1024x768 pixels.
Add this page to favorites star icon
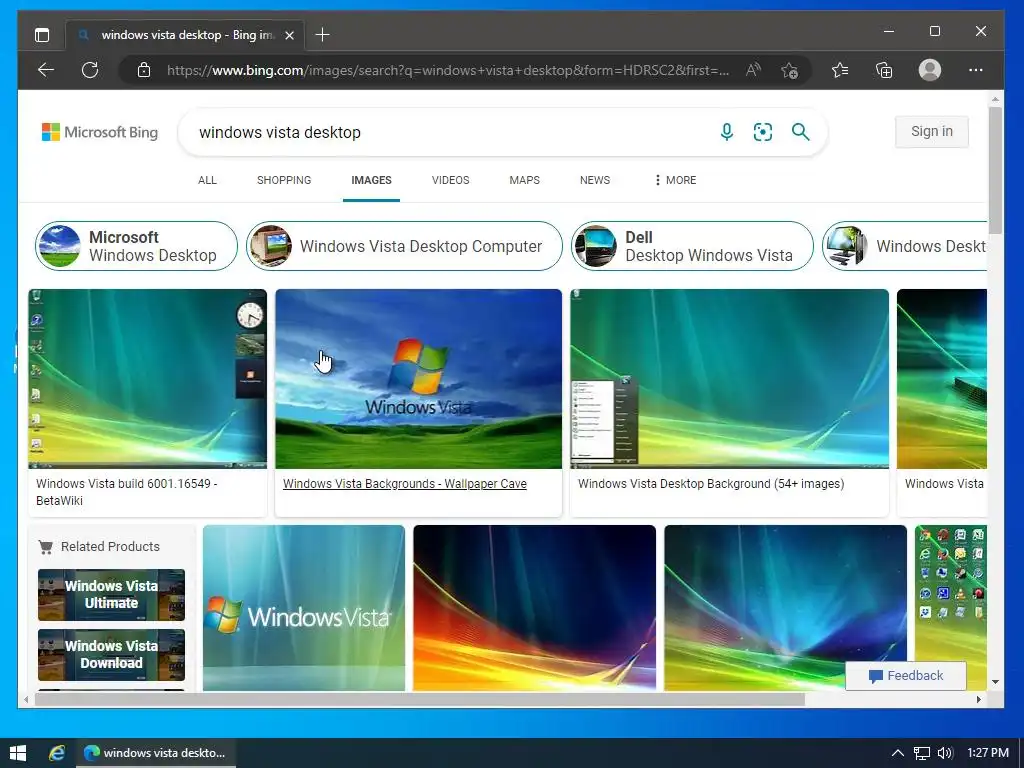click(790, 70)
